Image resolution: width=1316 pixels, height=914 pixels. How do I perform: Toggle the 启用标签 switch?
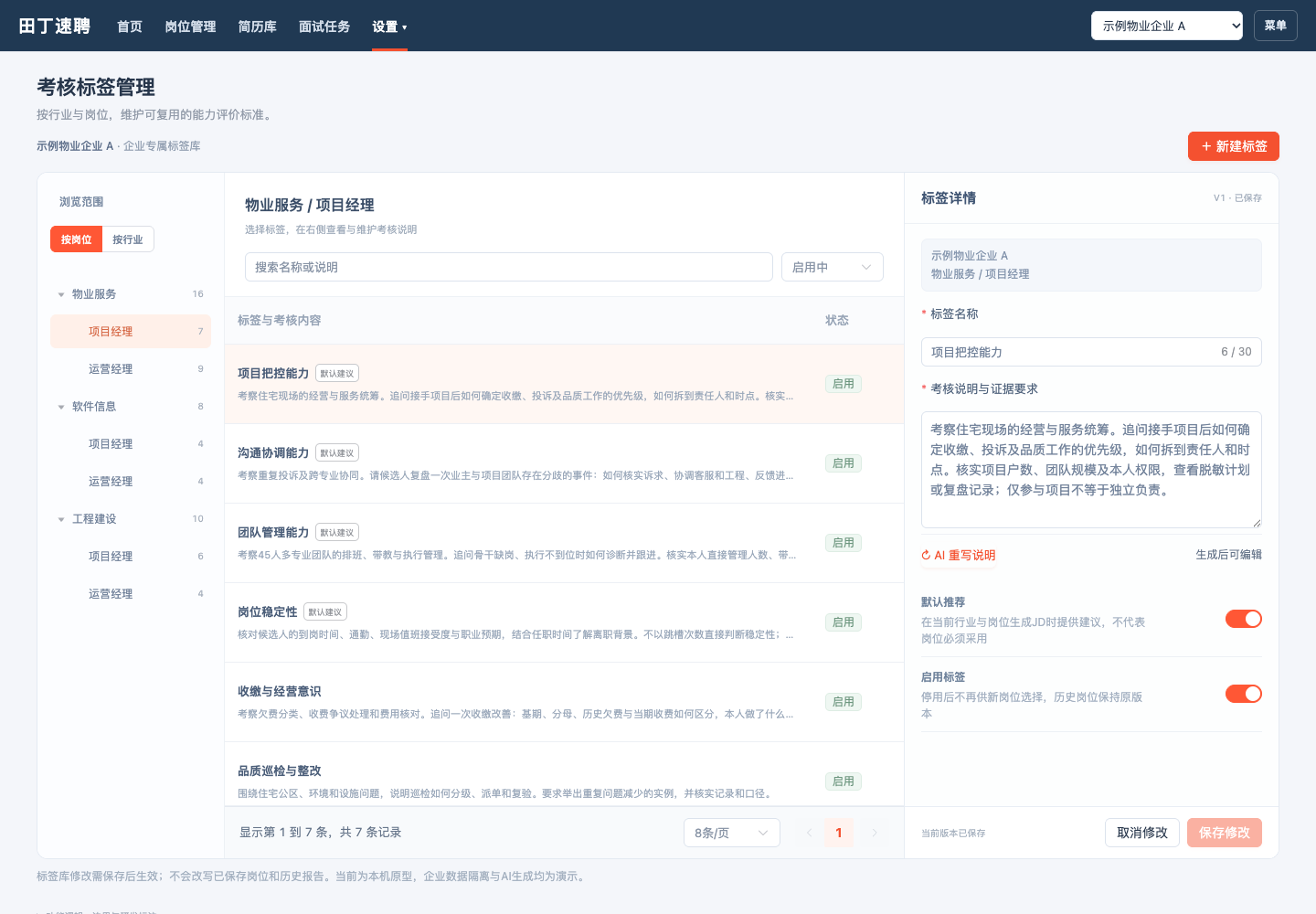point(1244,694)
